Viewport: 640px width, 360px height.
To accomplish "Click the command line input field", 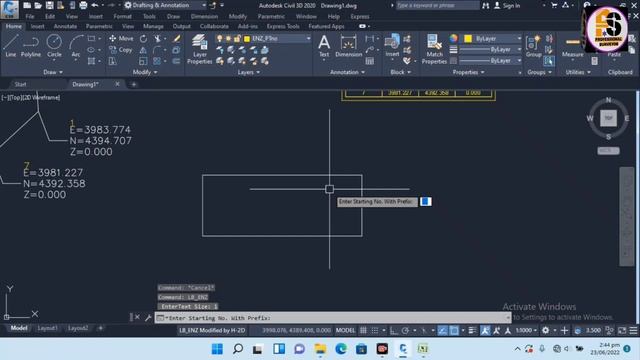I will tap(333, 318).
